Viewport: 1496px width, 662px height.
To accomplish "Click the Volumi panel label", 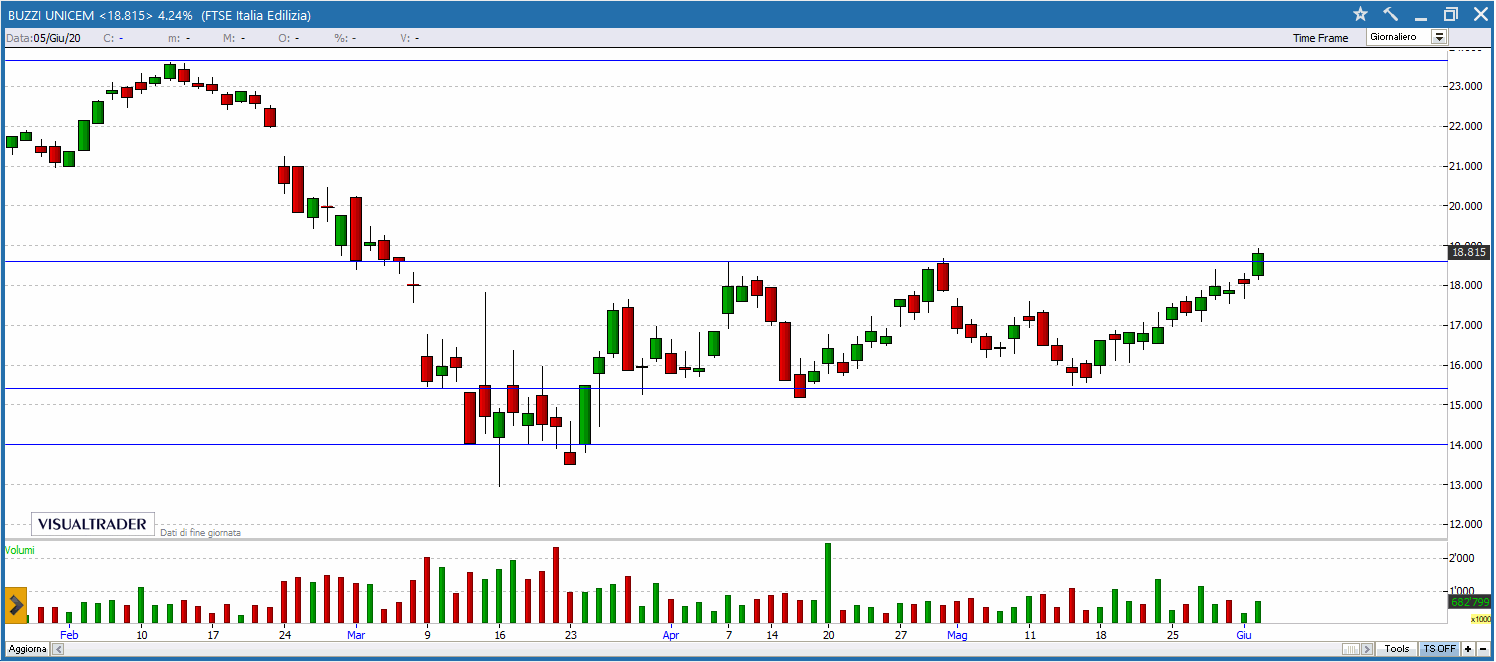I will click(19, 550).
